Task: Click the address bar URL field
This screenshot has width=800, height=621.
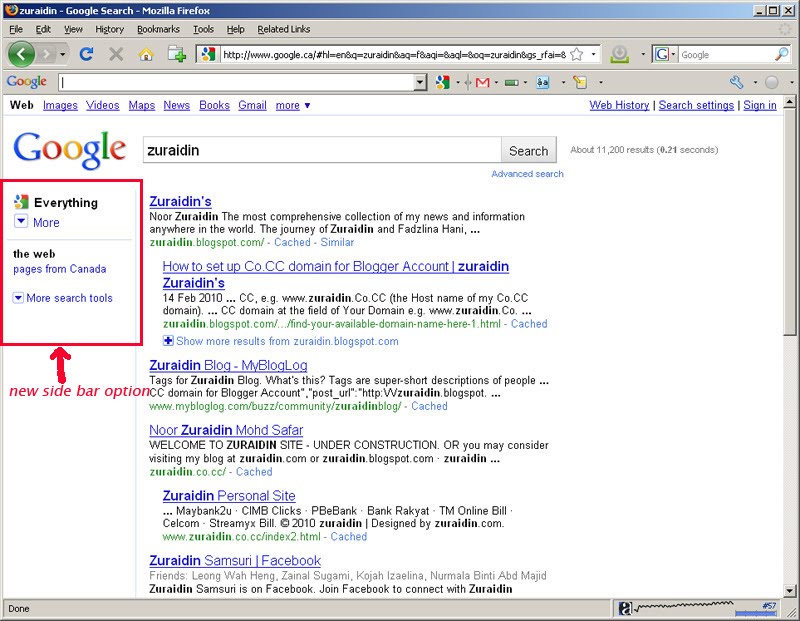Action: pyautogui.click(x=394, y=54)
